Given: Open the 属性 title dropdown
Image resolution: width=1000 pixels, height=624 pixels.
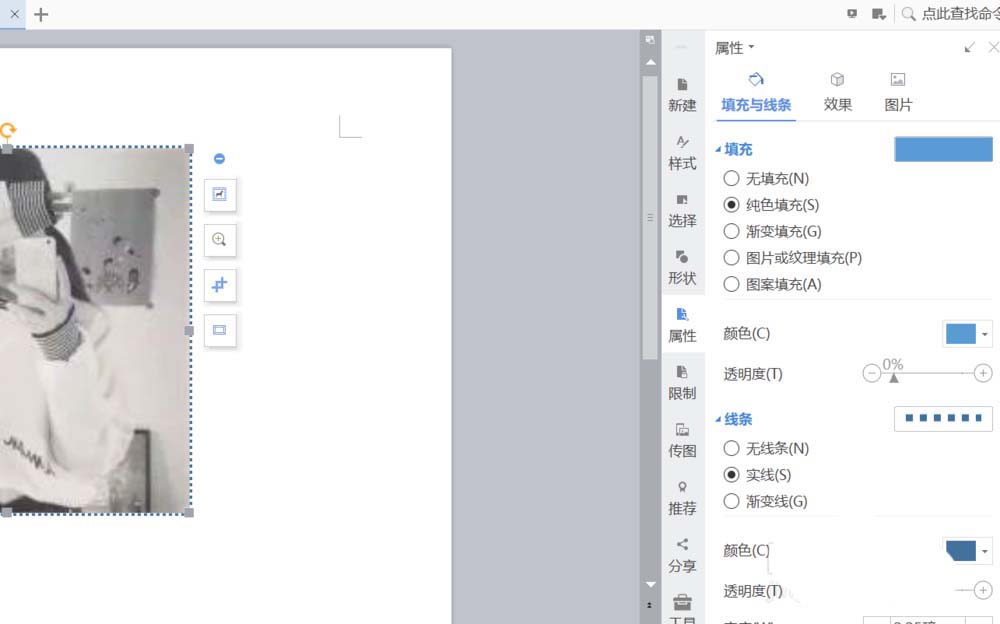Looking at the screenshot, I should pos(752,47).
